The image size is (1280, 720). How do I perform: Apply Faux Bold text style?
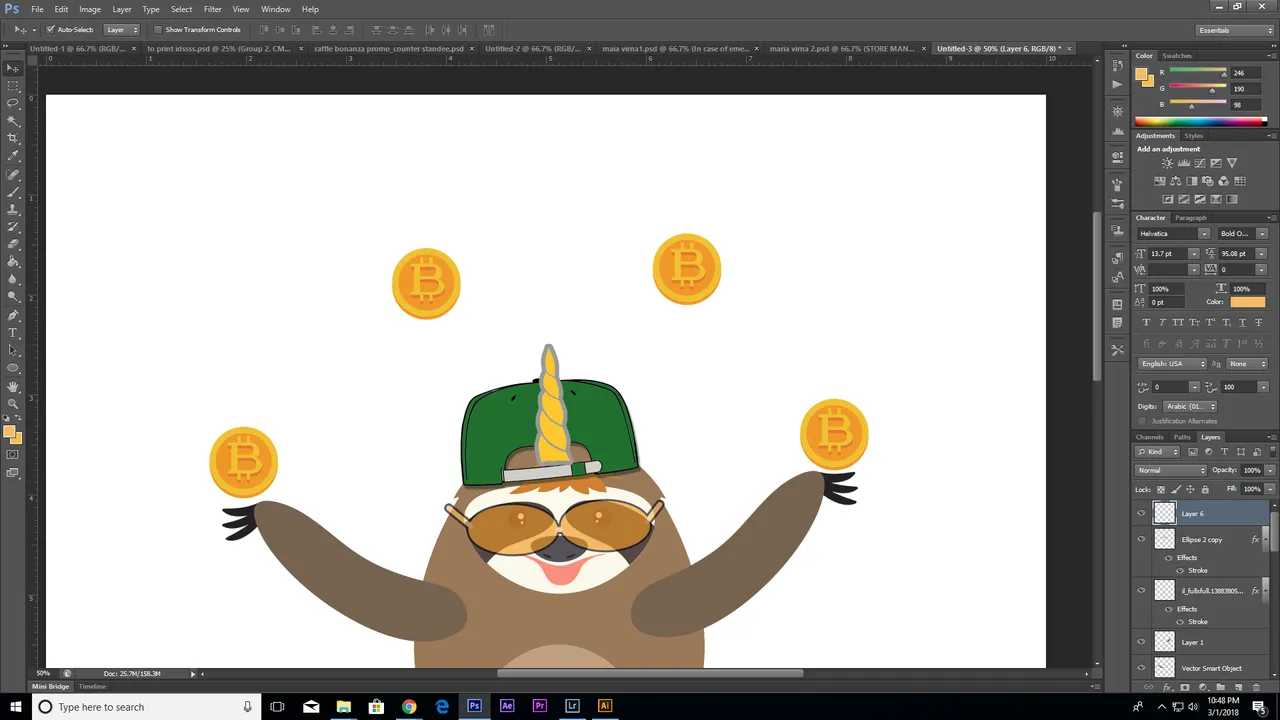pos(1146,322)
